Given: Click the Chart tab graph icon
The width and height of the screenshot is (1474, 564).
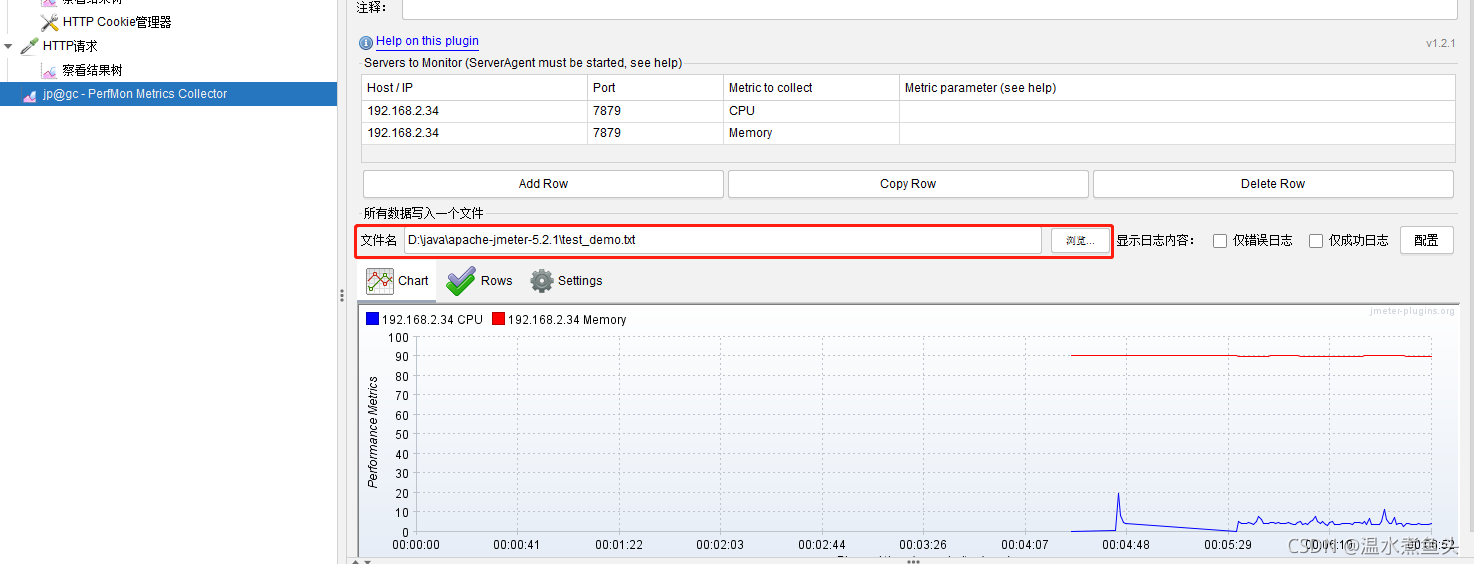Looking at the screenshot, I should (380, 281).
